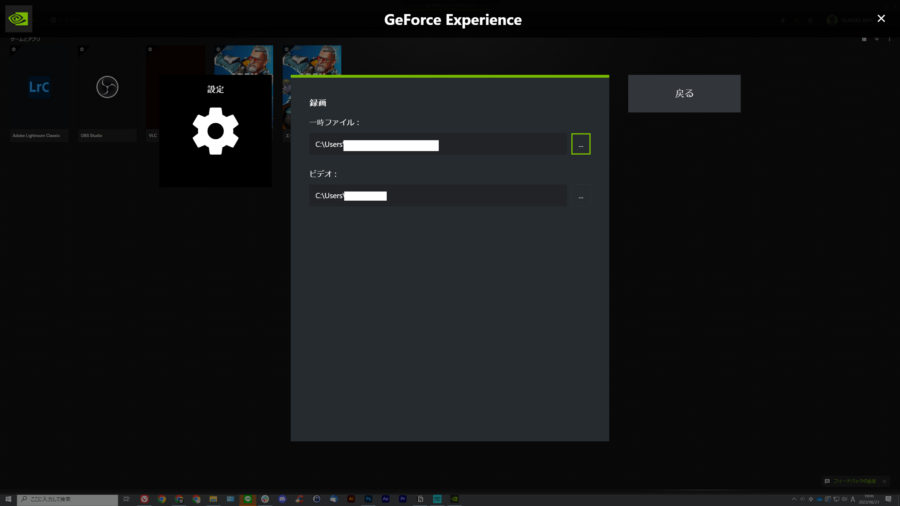The height and width of the screenshot is (506, 900).
Task: Browse for the video save folder
Action: (580, 196)
